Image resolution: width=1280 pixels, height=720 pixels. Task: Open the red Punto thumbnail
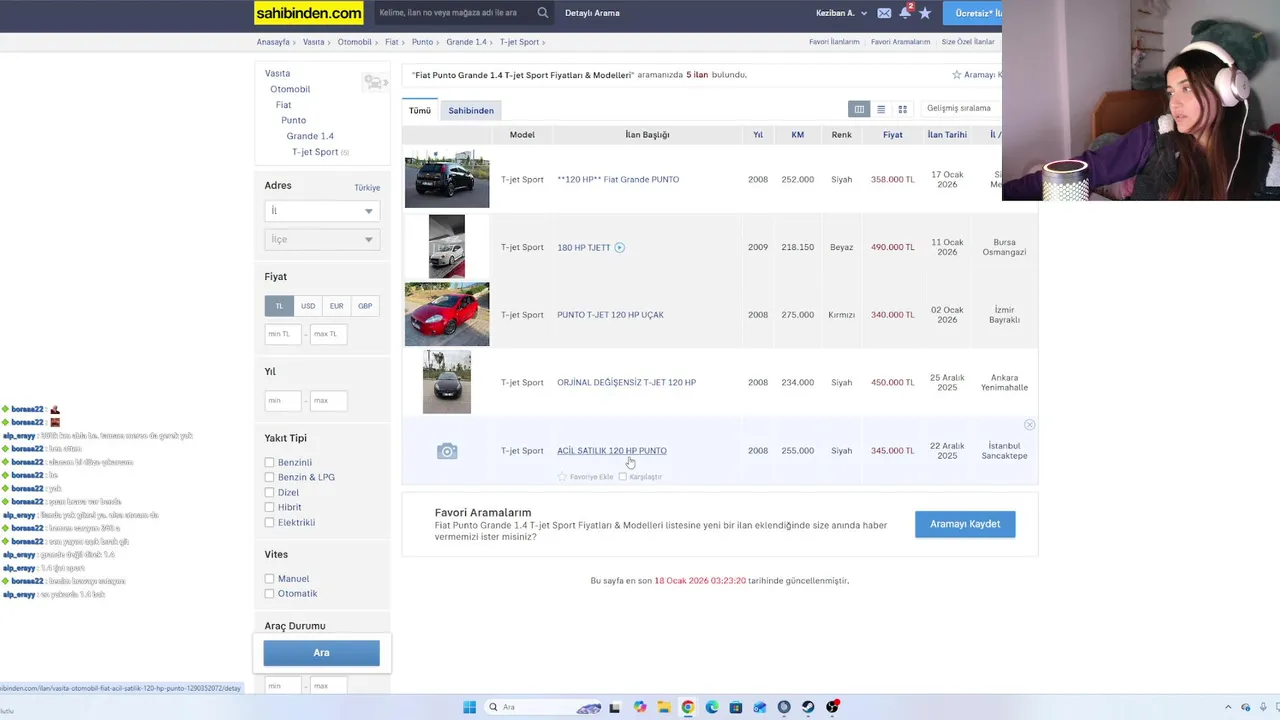(x=447, y=314)
